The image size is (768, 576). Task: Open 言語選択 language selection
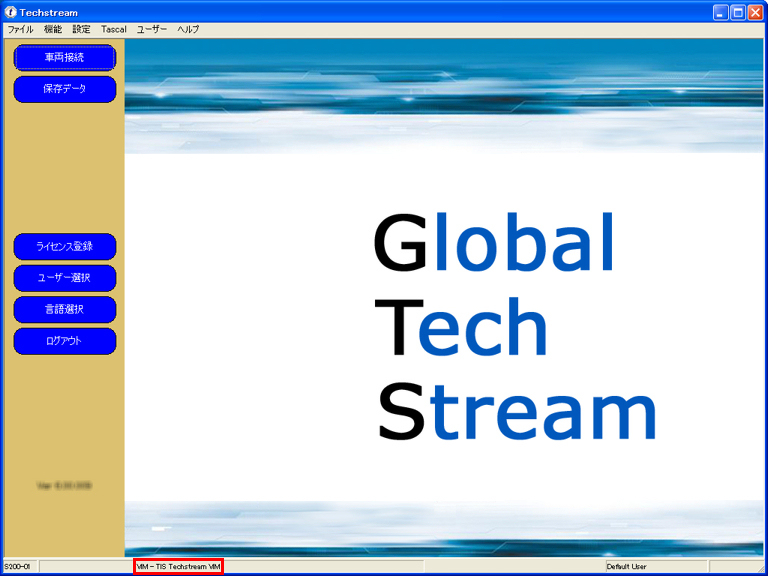pyautogui.click(x=65, y=310)
